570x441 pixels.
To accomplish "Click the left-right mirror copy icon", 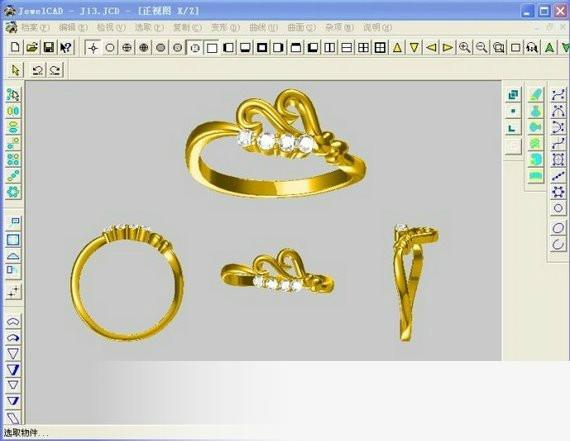I will (x=13, y=111).
